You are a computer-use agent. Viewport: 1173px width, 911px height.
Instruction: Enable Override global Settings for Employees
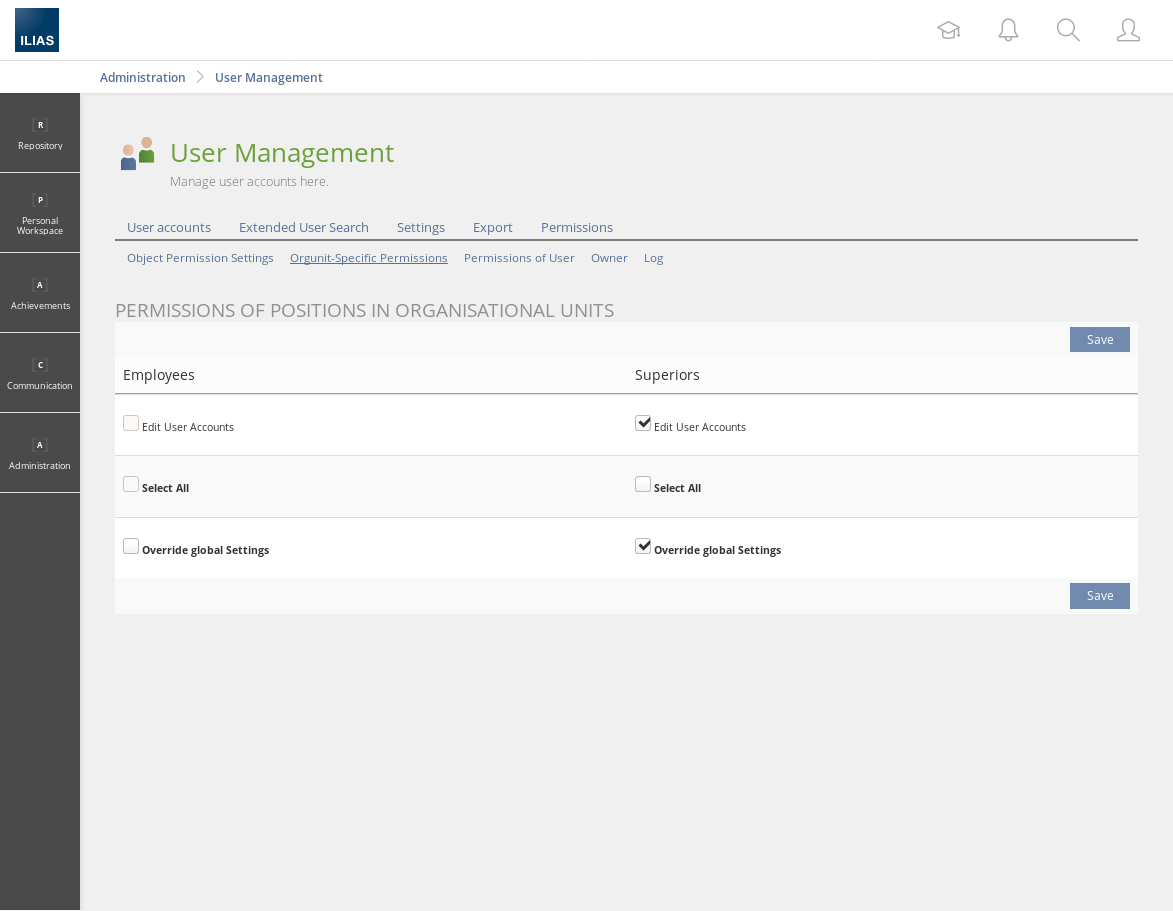[131, 546]
